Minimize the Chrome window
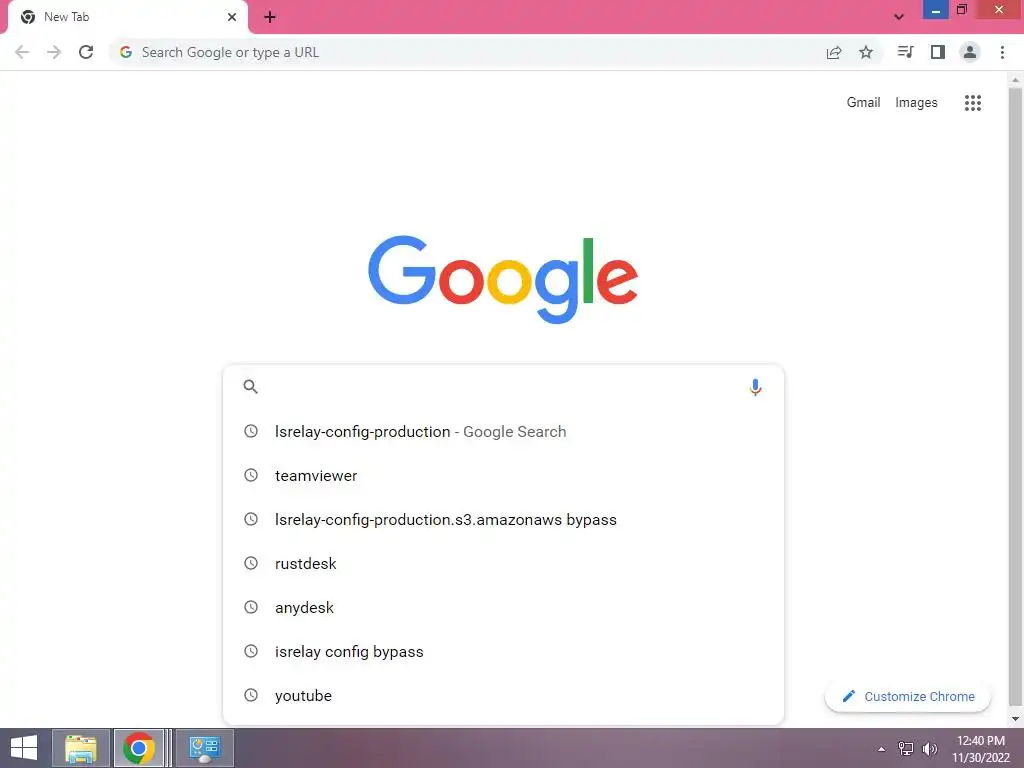Viewport: 1024px width, 768px height. (x=936, y=10)
